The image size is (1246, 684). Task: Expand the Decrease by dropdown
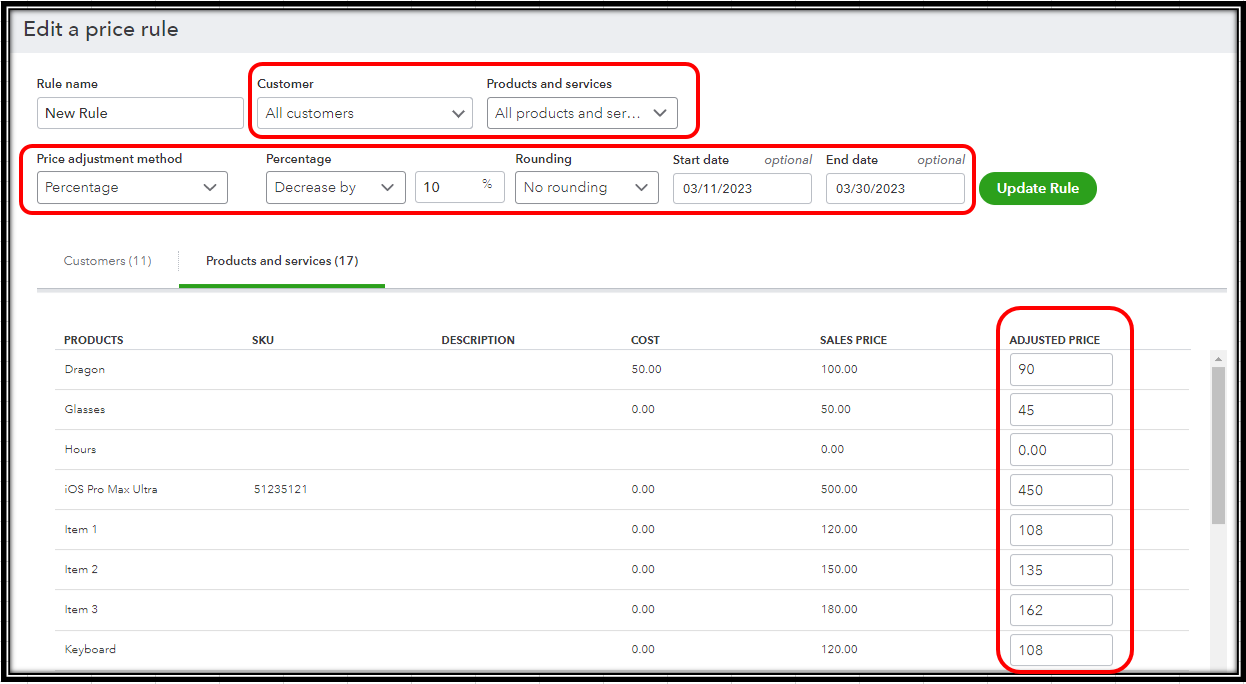335,187
